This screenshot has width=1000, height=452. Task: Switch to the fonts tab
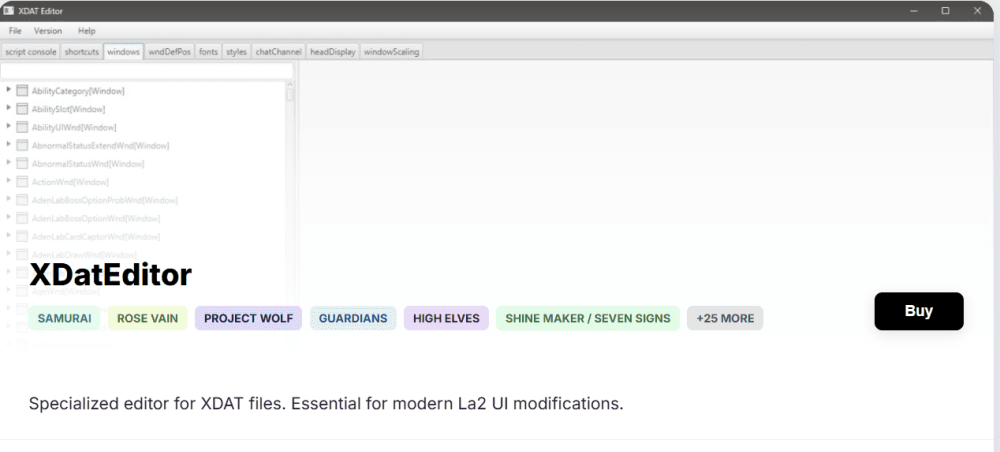click(x=208, y=51)
